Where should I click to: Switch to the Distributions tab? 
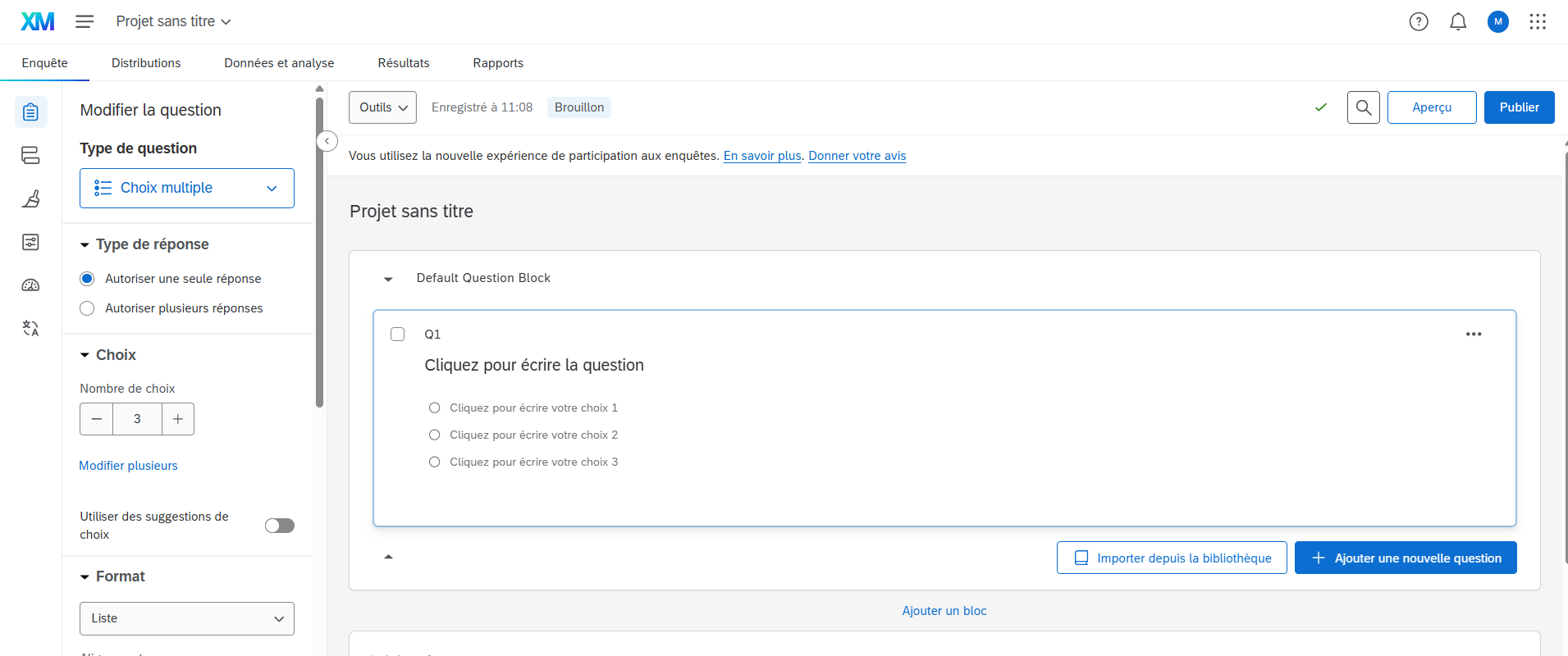point(146,63)
